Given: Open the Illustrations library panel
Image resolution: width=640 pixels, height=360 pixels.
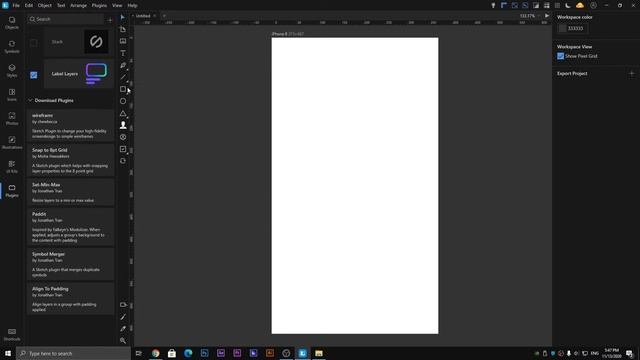Looking at the screenshot, I should pyautogui.click(x=12, y=143).
